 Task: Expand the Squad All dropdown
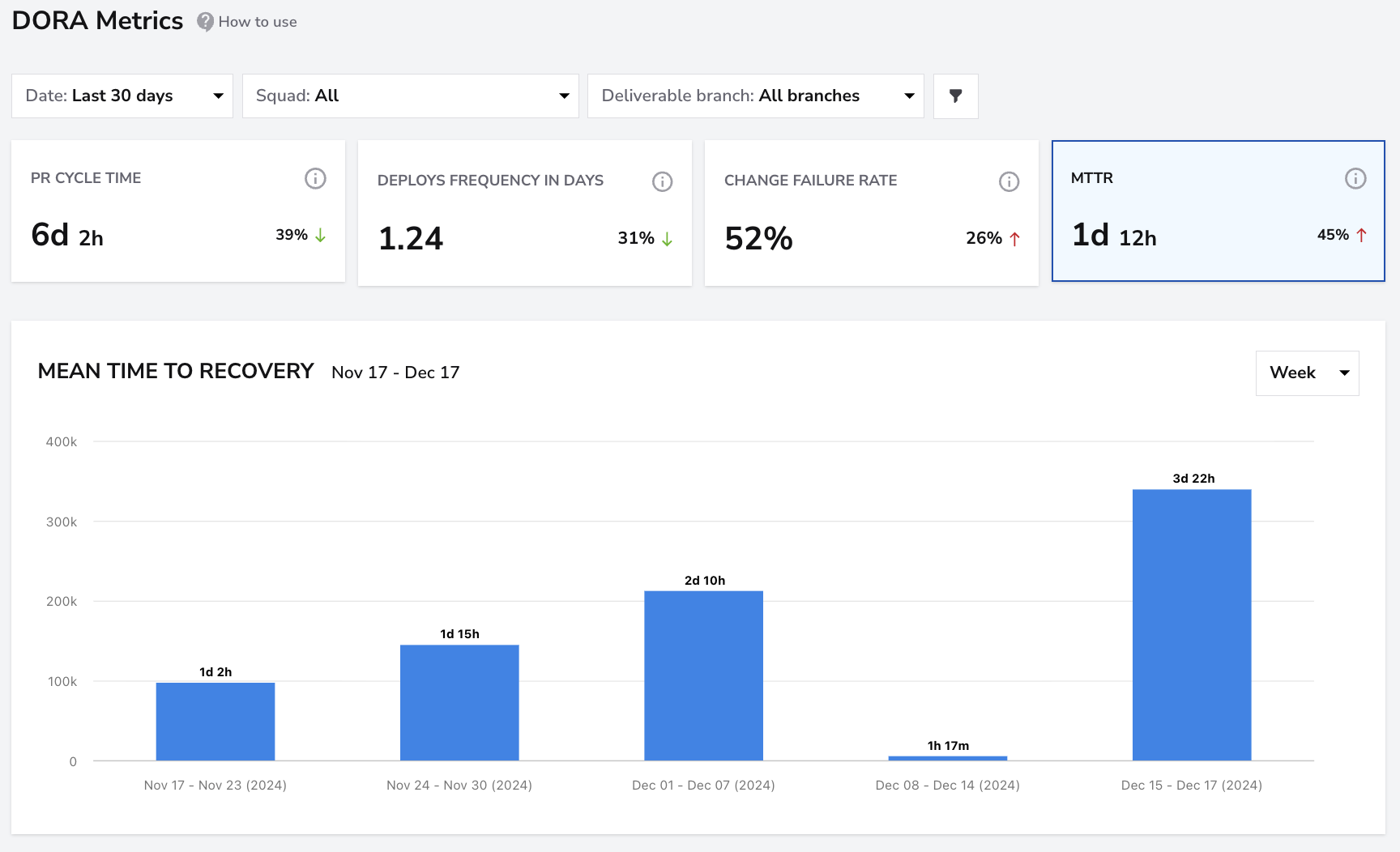pos(411,96)
